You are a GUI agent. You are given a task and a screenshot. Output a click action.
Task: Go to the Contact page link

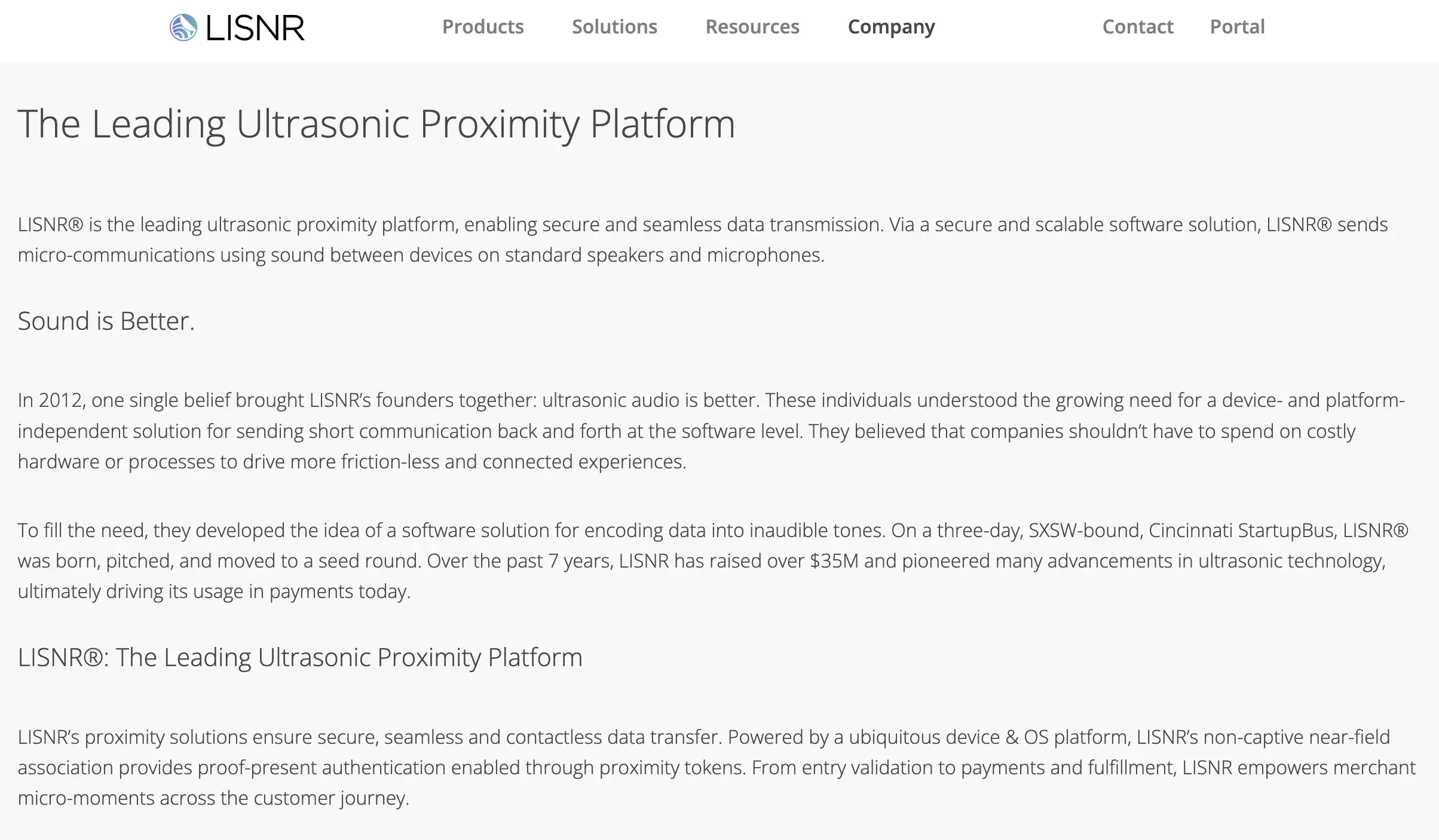[x=1138, y=27]
